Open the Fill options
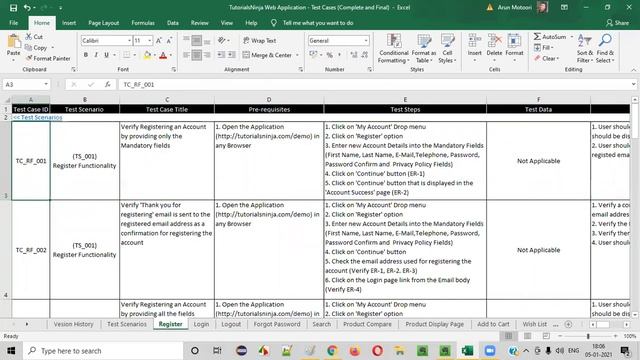 tap(544, 47)
